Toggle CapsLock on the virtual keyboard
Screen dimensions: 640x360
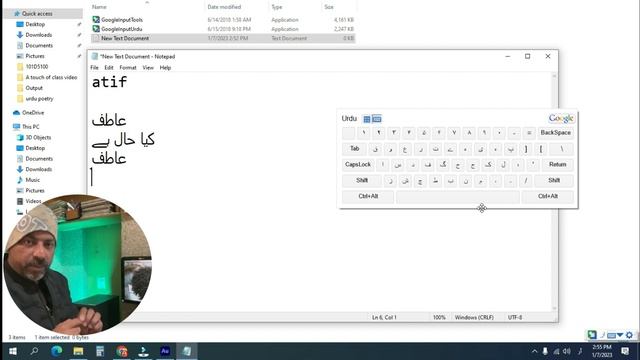[358, 164]
